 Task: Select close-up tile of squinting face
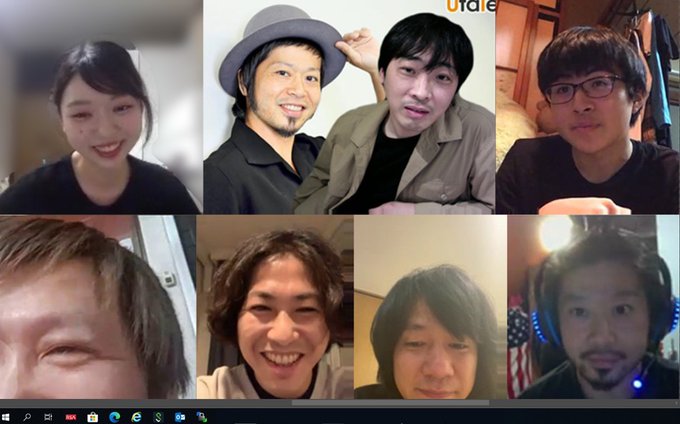(98, 307)
